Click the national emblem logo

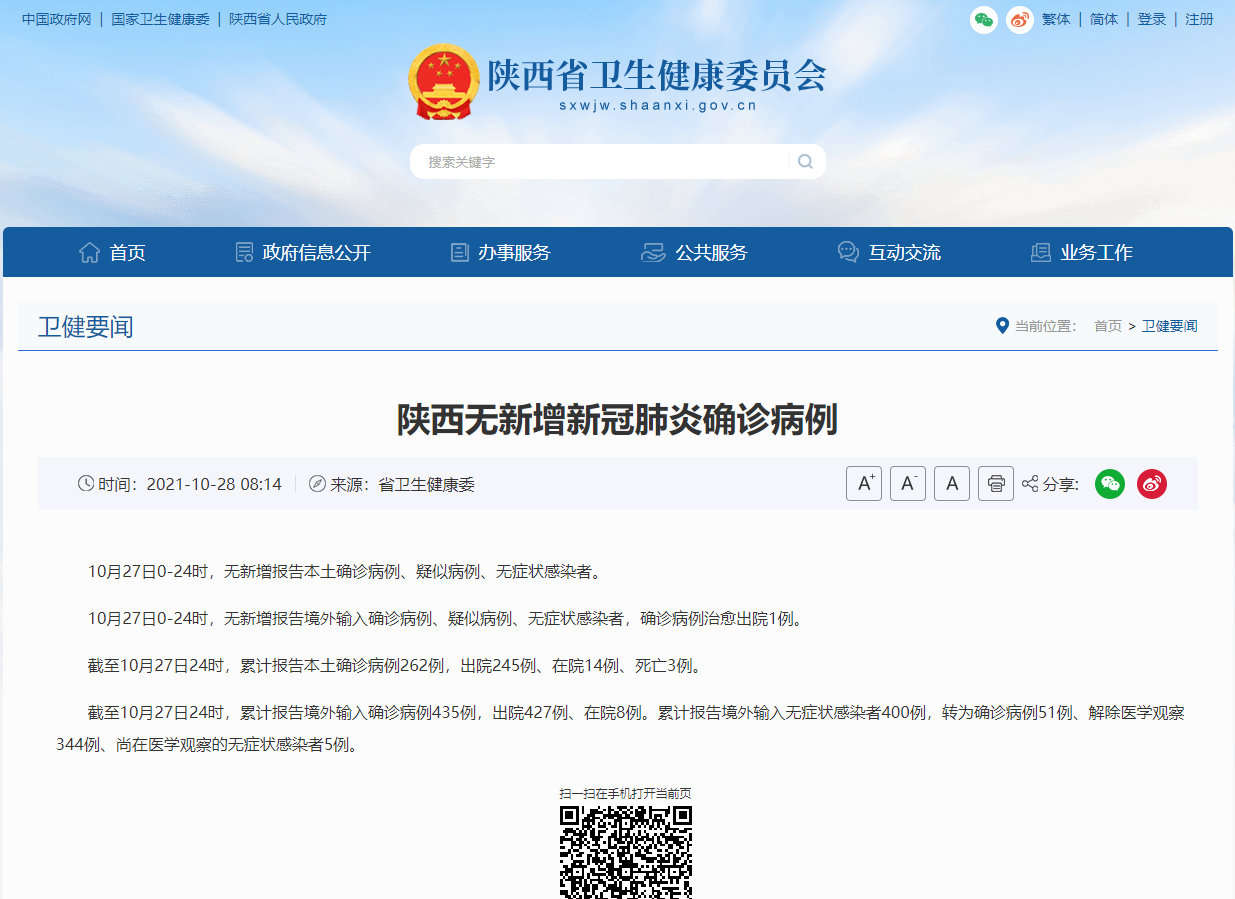point(443,82)
